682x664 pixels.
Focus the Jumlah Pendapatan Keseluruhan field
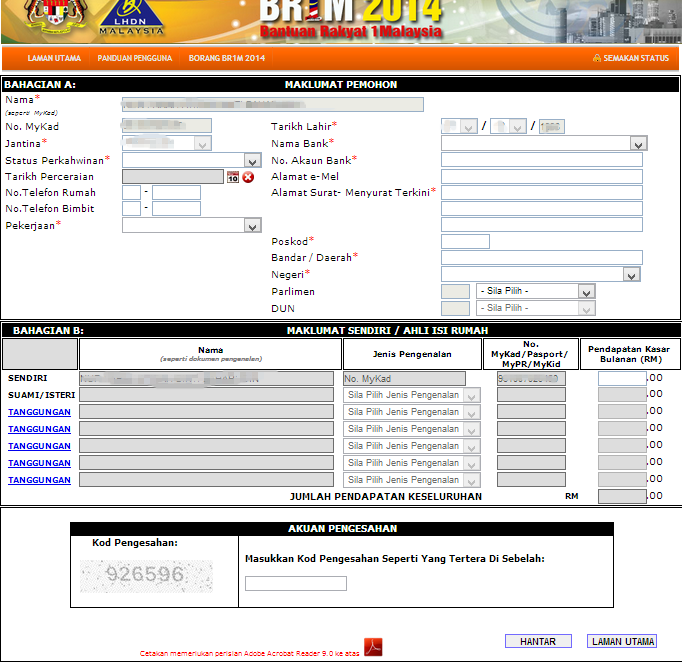(x=622, y=496)
